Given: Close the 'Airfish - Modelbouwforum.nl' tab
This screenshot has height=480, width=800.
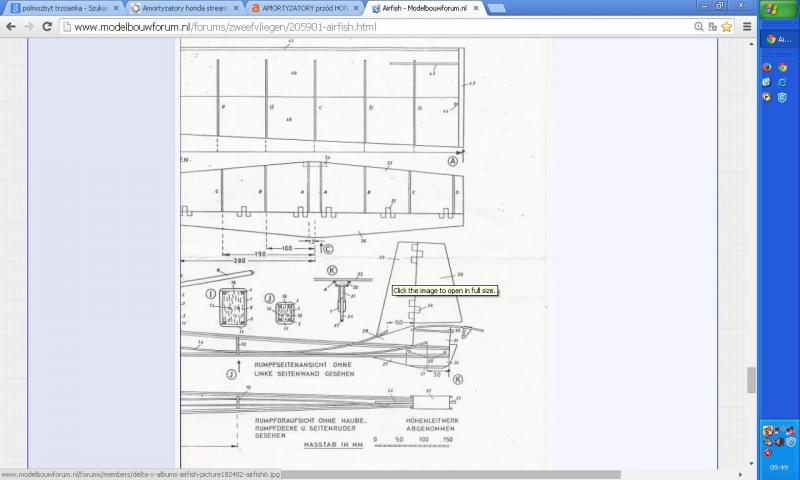Looking at the screenshot, I should tap(476, 8).
